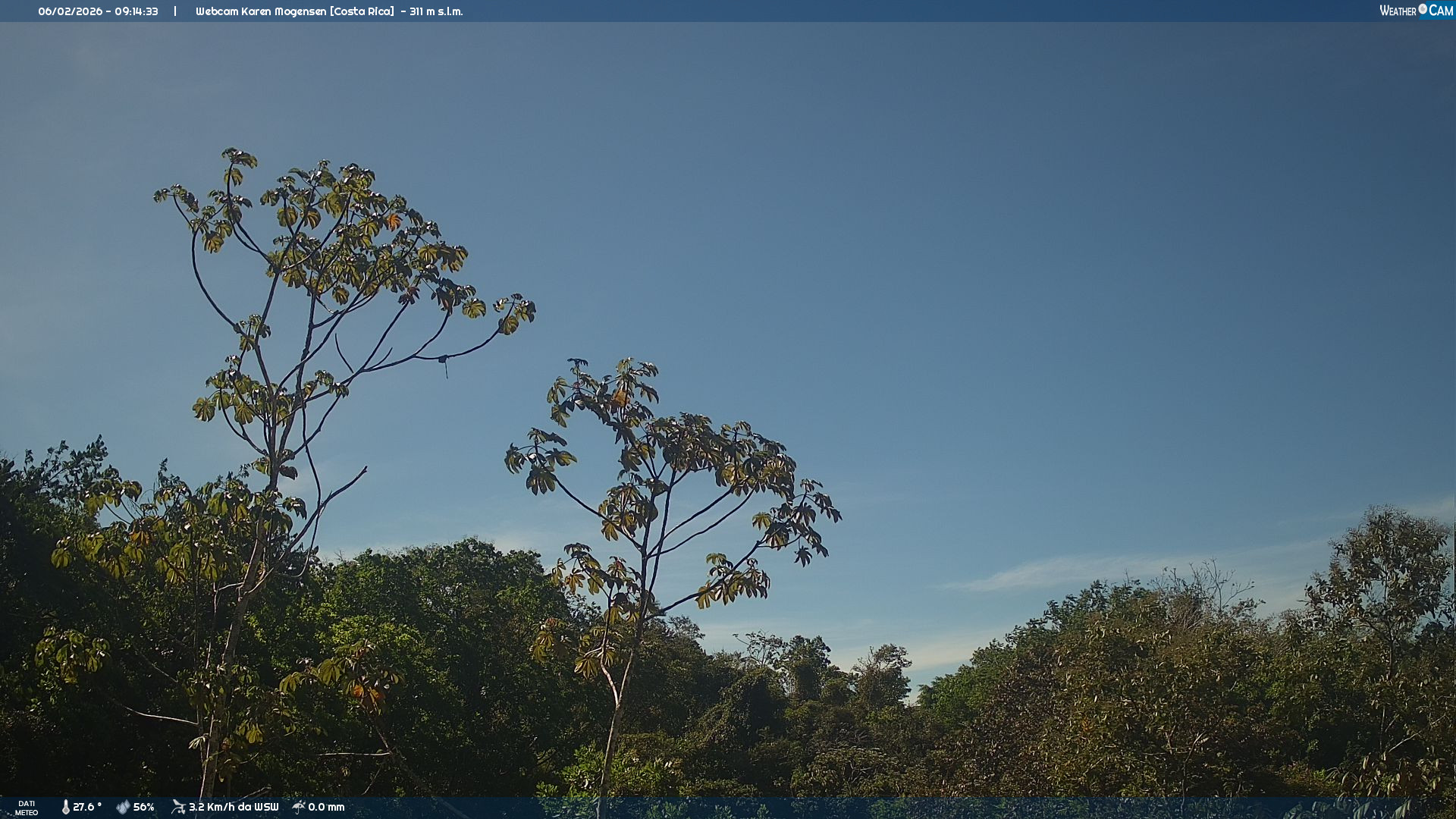Click the wind speed icon
Screen dimensions: 1456x819
pos(178,807)
